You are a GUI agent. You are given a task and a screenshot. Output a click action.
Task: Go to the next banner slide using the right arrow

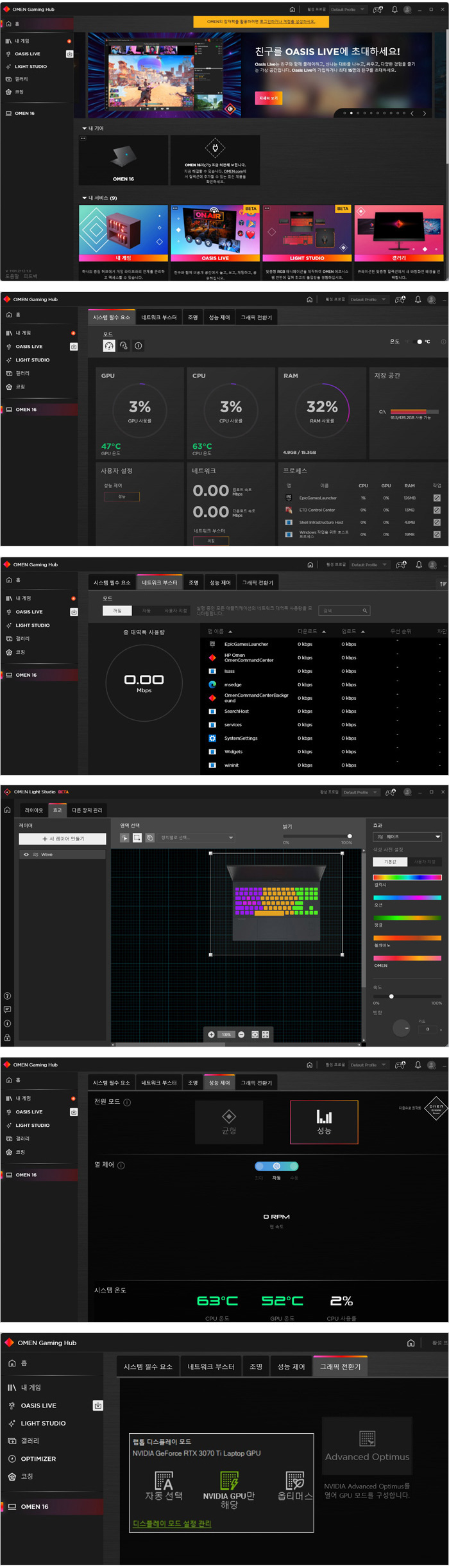[x=424, y=114]
